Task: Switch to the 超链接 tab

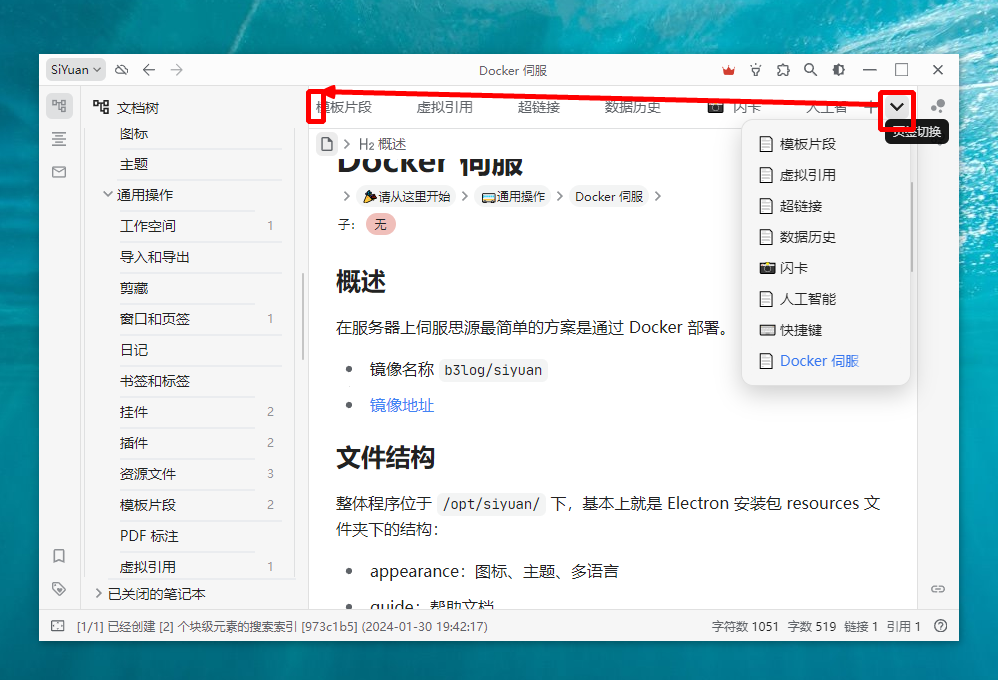Action: pos(538,107)
